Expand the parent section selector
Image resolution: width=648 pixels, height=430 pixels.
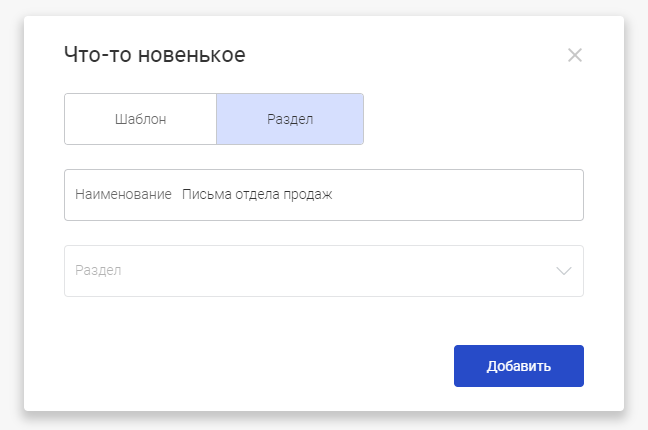[324, 271]
